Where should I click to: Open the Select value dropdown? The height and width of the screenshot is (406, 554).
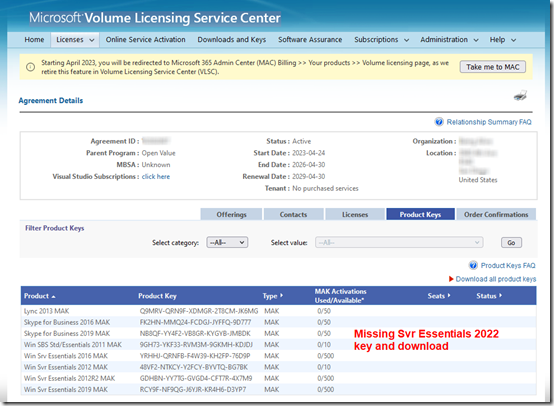399,242
